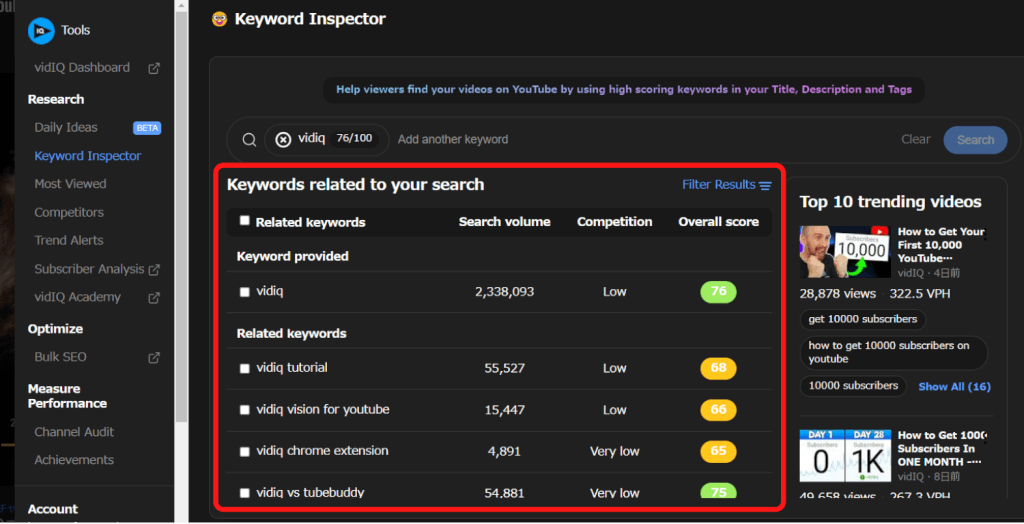Tick the checkbox for vidiq tutorial

click(x=245, y=368)
